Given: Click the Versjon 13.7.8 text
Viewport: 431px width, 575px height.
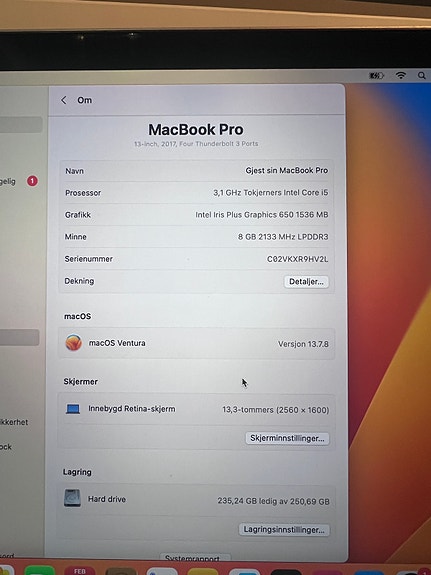Looking at the screenshot, I should [x=303, y=344].
